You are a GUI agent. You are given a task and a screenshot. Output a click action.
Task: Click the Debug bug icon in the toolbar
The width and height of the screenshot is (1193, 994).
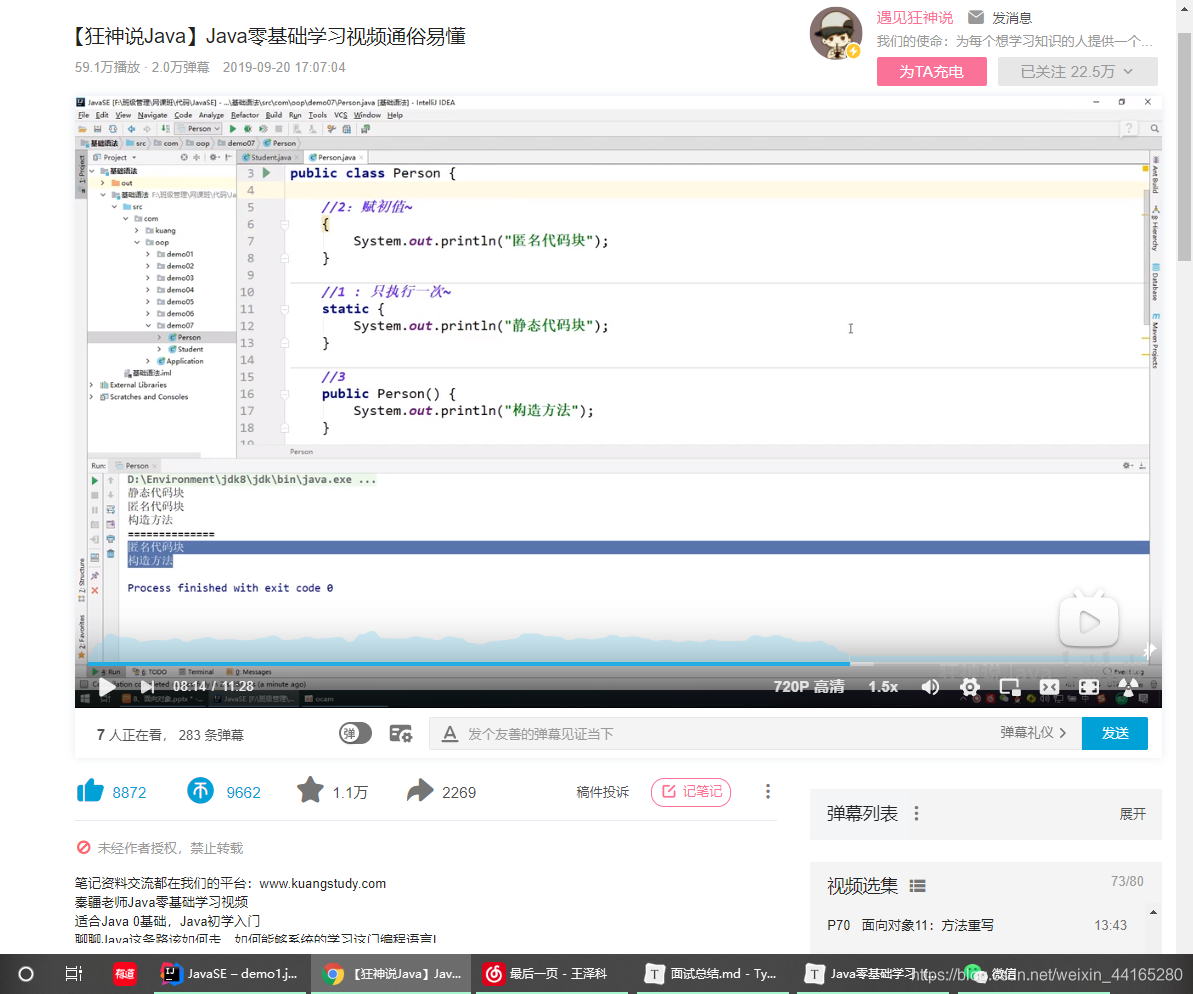(247, 129)
